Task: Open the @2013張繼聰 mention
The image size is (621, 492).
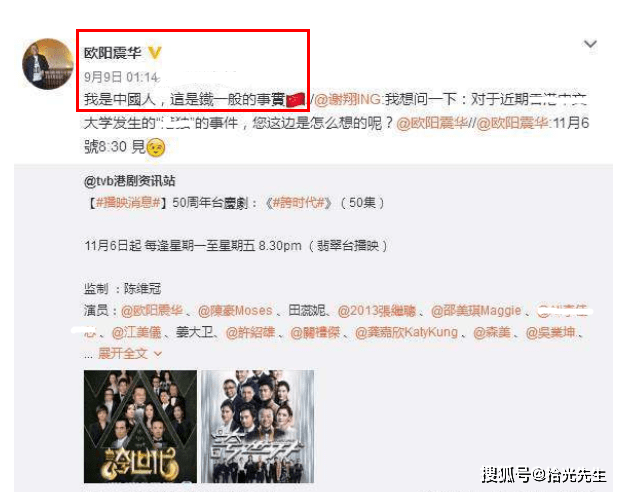Action: pyautogui.click(x=377, y=311)
